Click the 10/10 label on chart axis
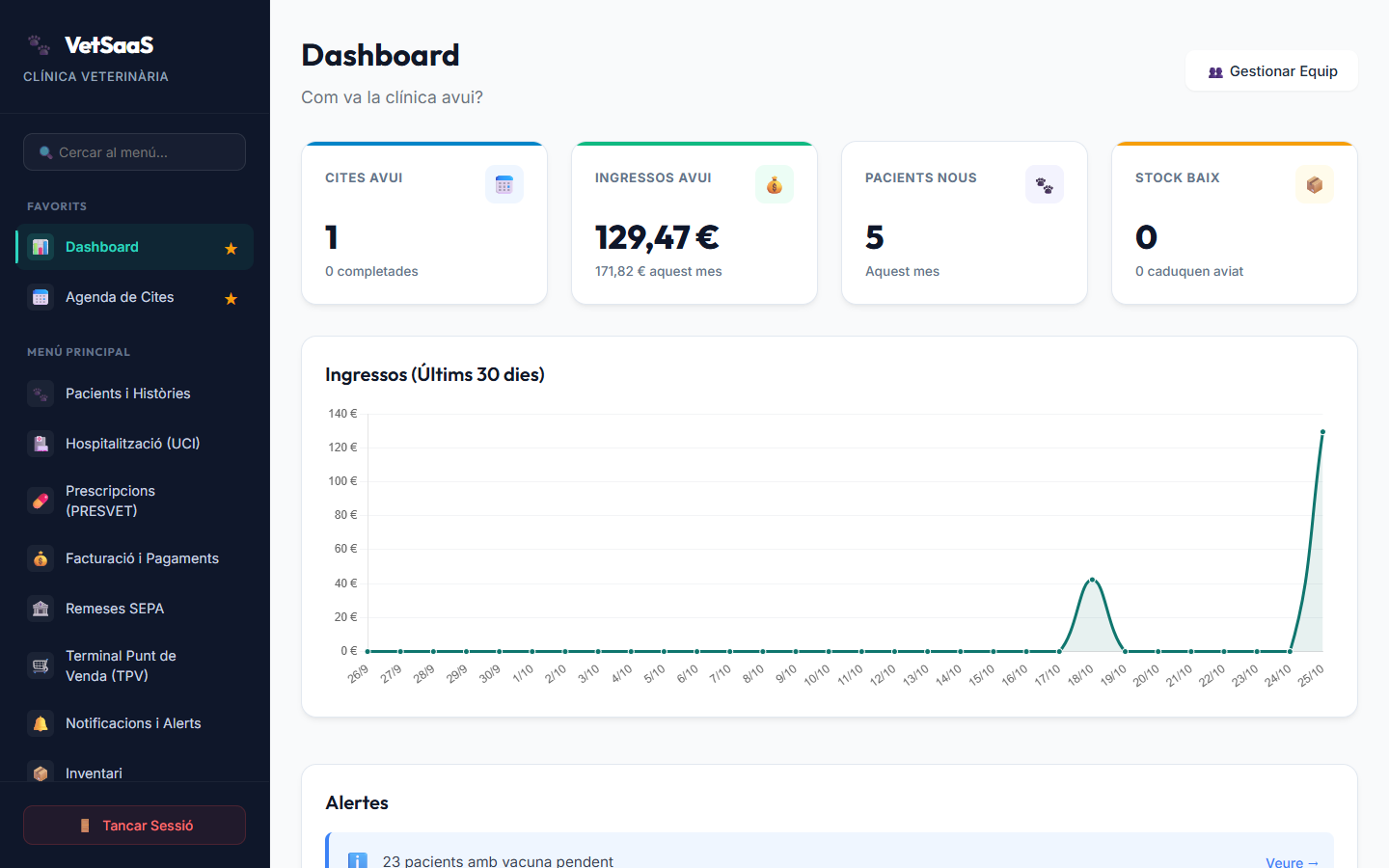1389x868 pixels. click(x=817, y=675)
